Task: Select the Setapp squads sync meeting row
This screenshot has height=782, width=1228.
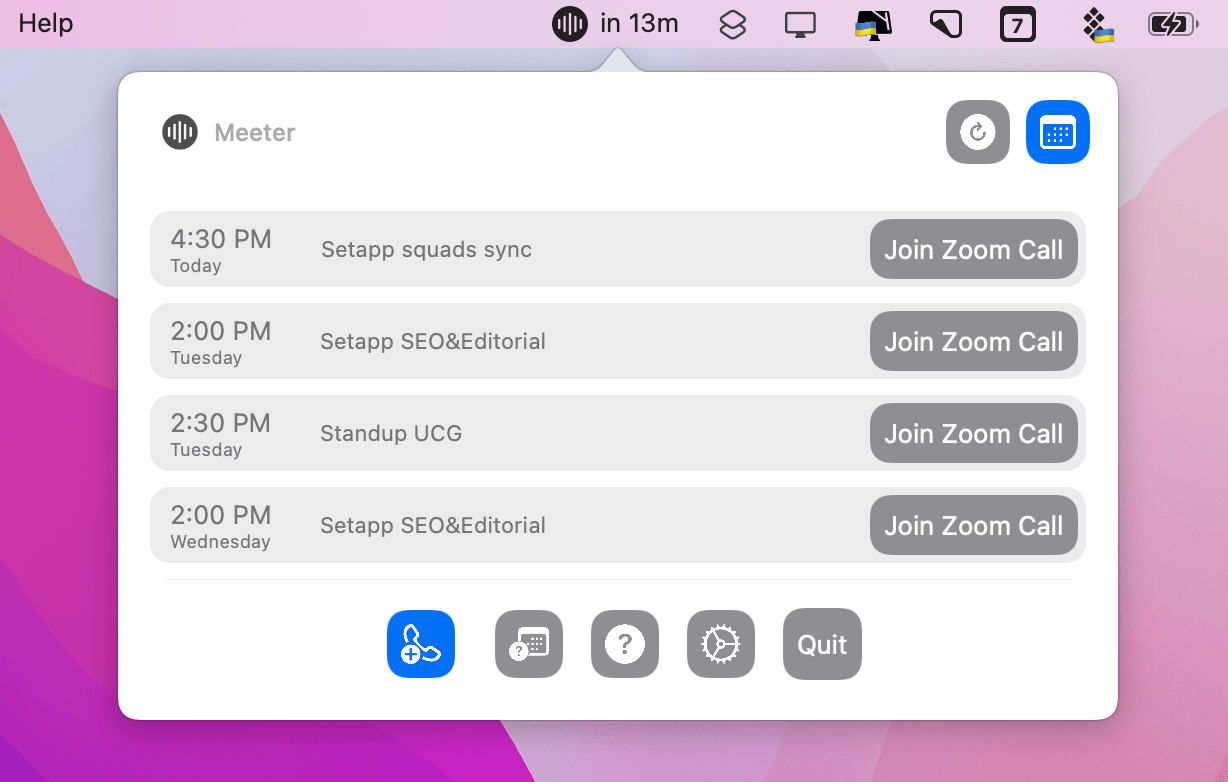Action: click(500, 249)
